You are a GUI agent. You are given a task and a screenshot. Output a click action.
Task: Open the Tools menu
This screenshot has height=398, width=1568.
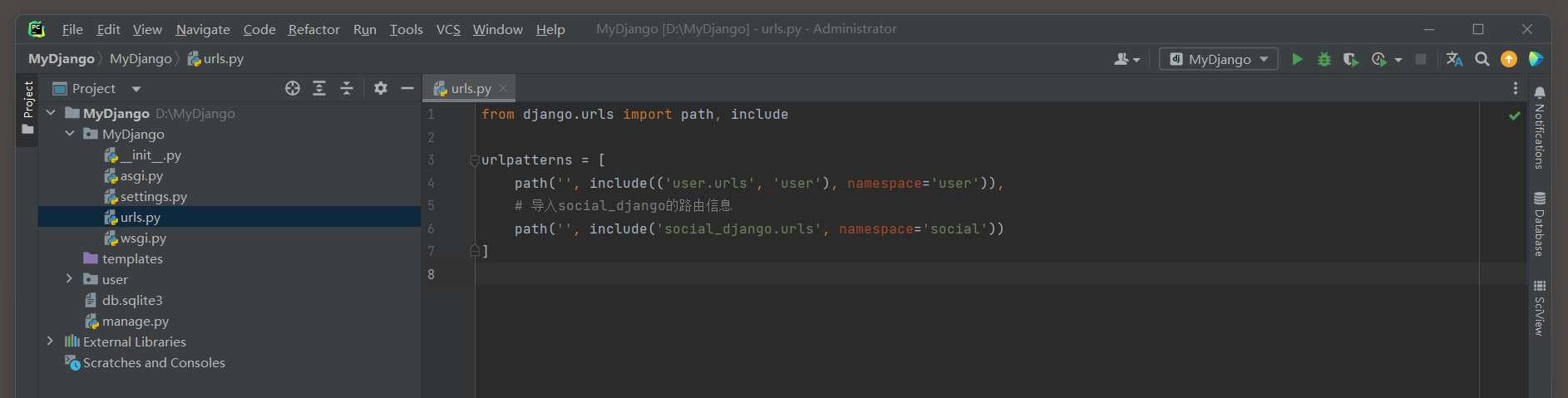pyautogui.click(x=407, y=30)
